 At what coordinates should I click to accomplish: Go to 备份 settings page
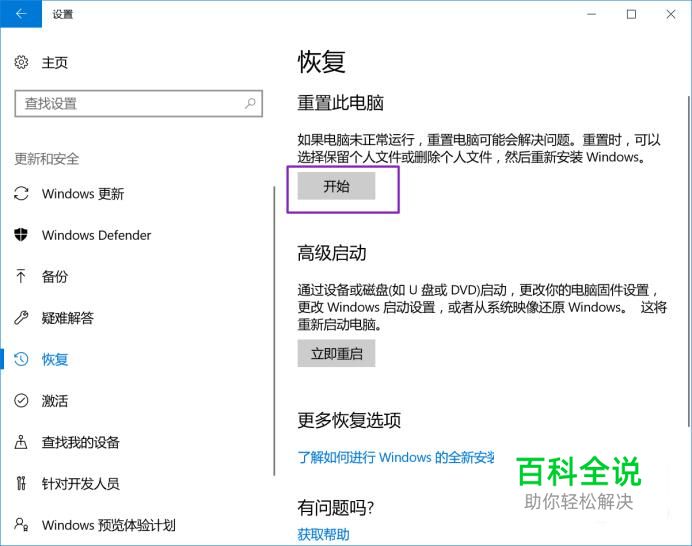55,276
